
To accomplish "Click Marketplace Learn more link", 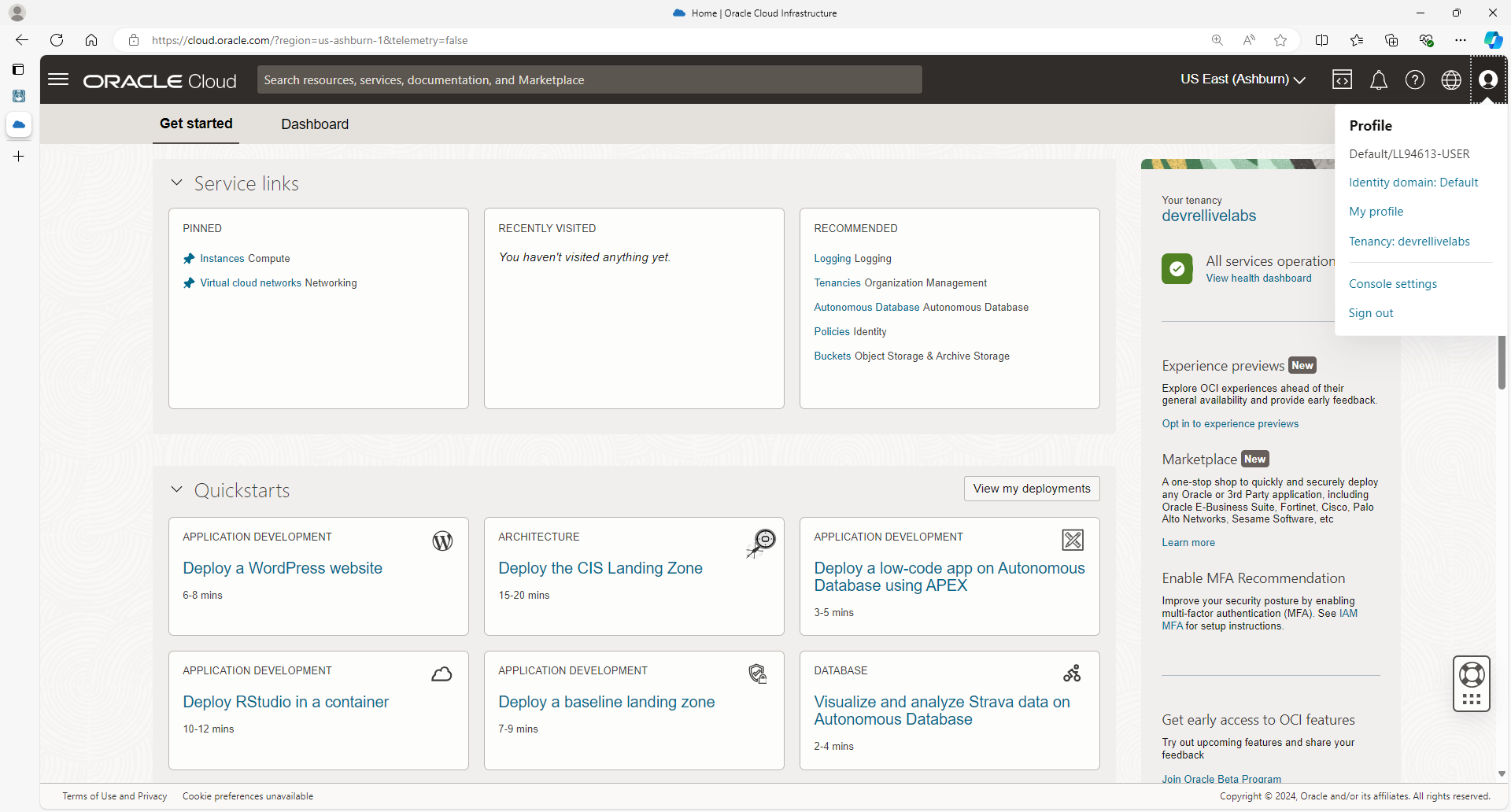I will click(1188, 543).
